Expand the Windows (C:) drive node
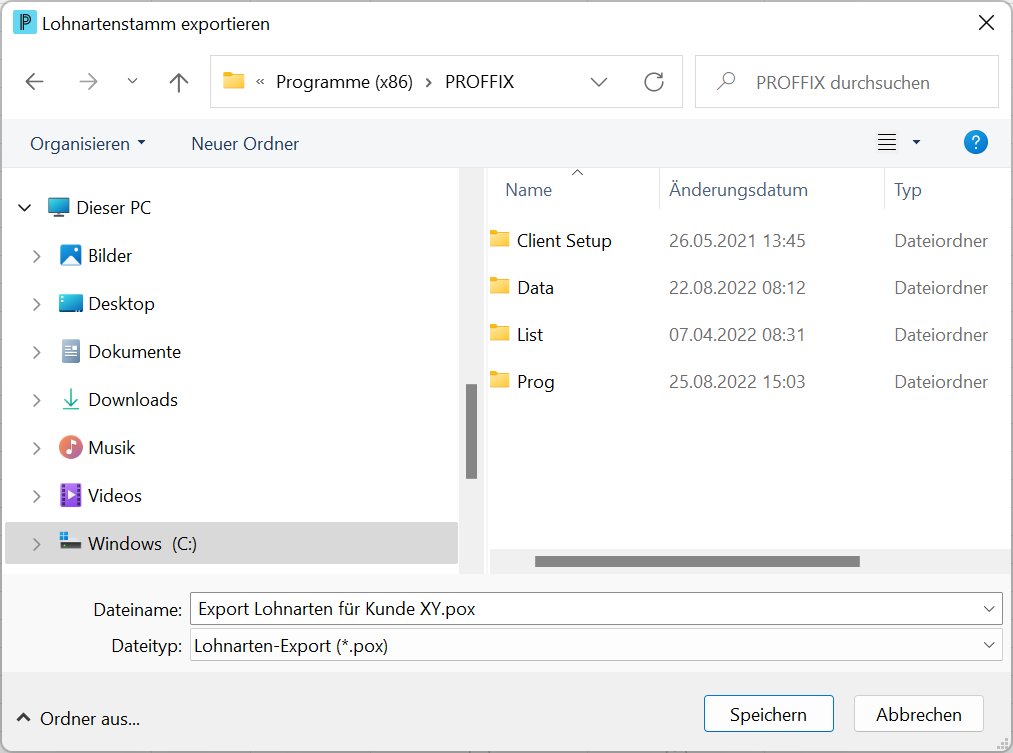1013x753 pixels. (x=37, y=544)
